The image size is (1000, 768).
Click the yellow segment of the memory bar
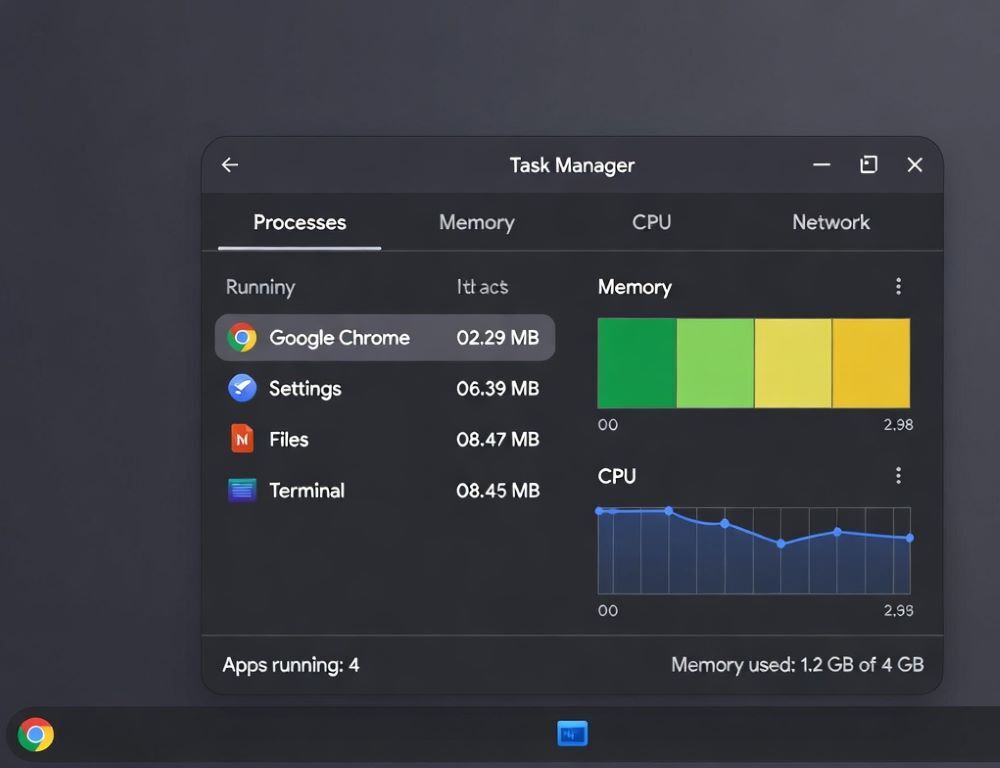795,362
